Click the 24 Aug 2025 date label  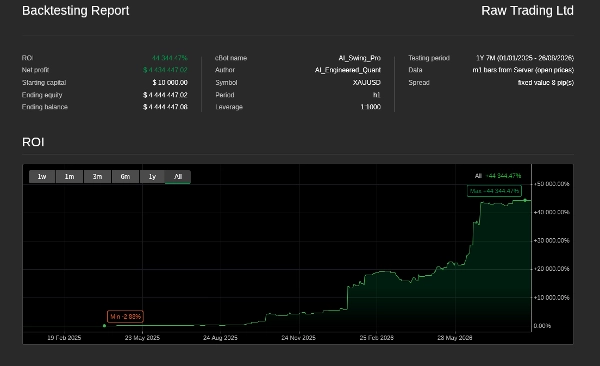click(x=220, y=338)
